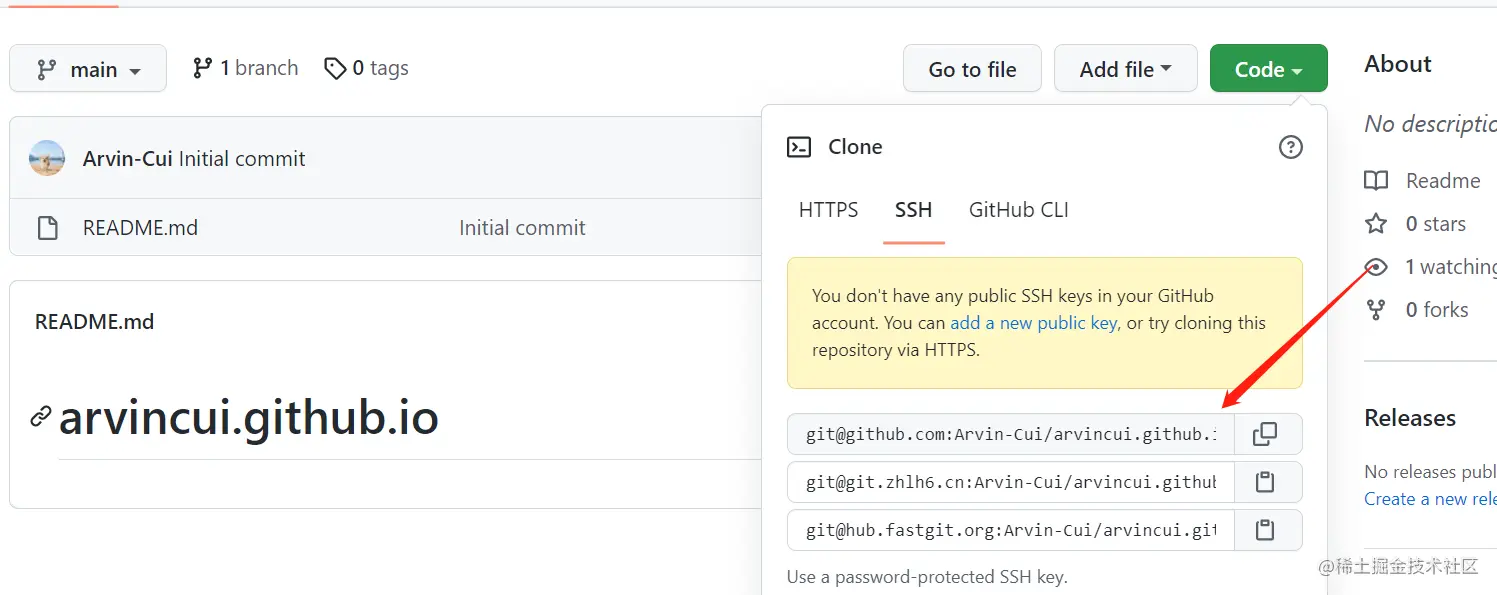Open the Clone help question-mark icon
Viewport: 1497px width, 595px height.
point(1291,147)
